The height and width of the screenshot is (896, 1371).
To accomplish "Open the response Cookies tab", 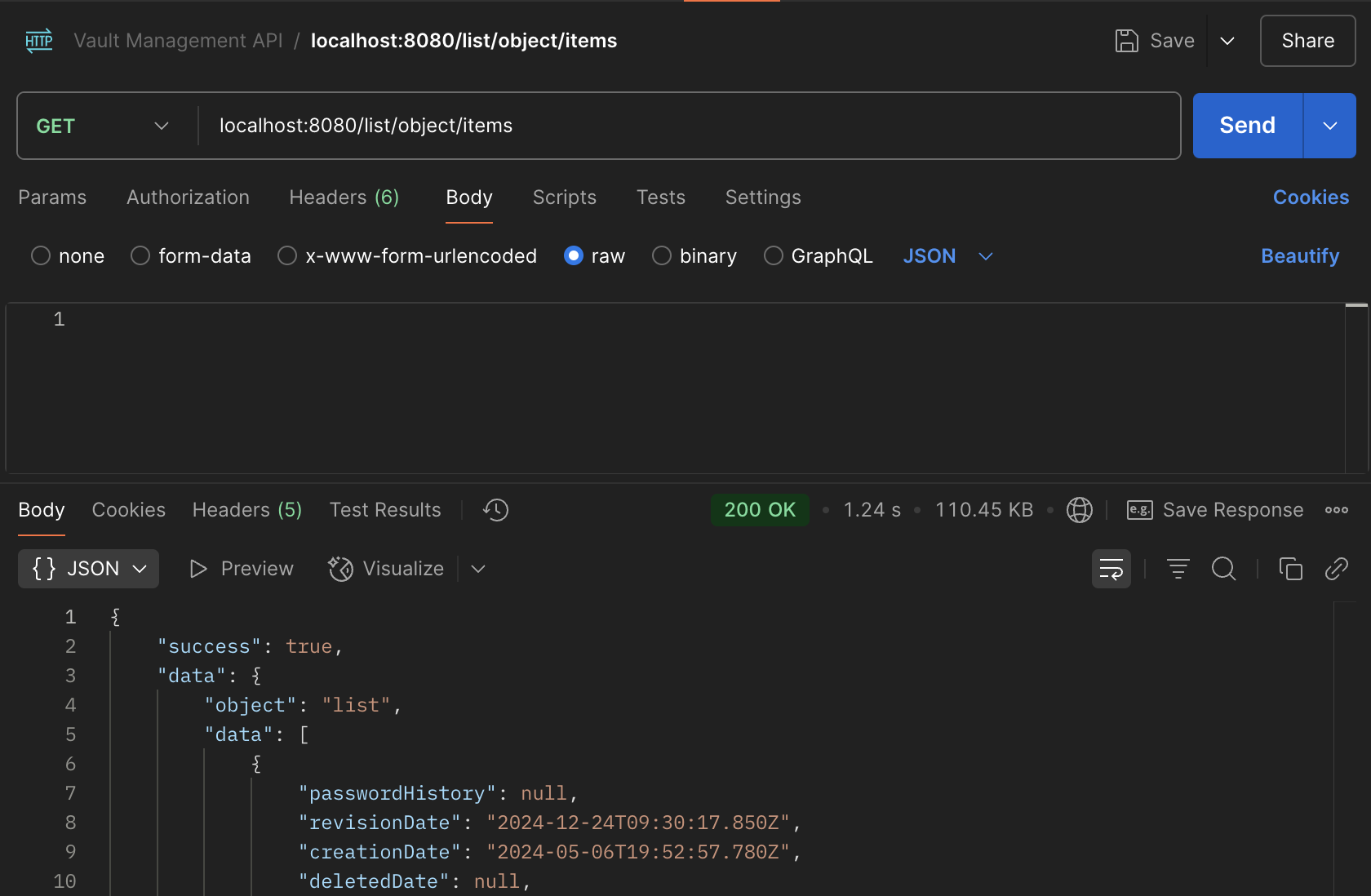I will [x=129, y=510].
